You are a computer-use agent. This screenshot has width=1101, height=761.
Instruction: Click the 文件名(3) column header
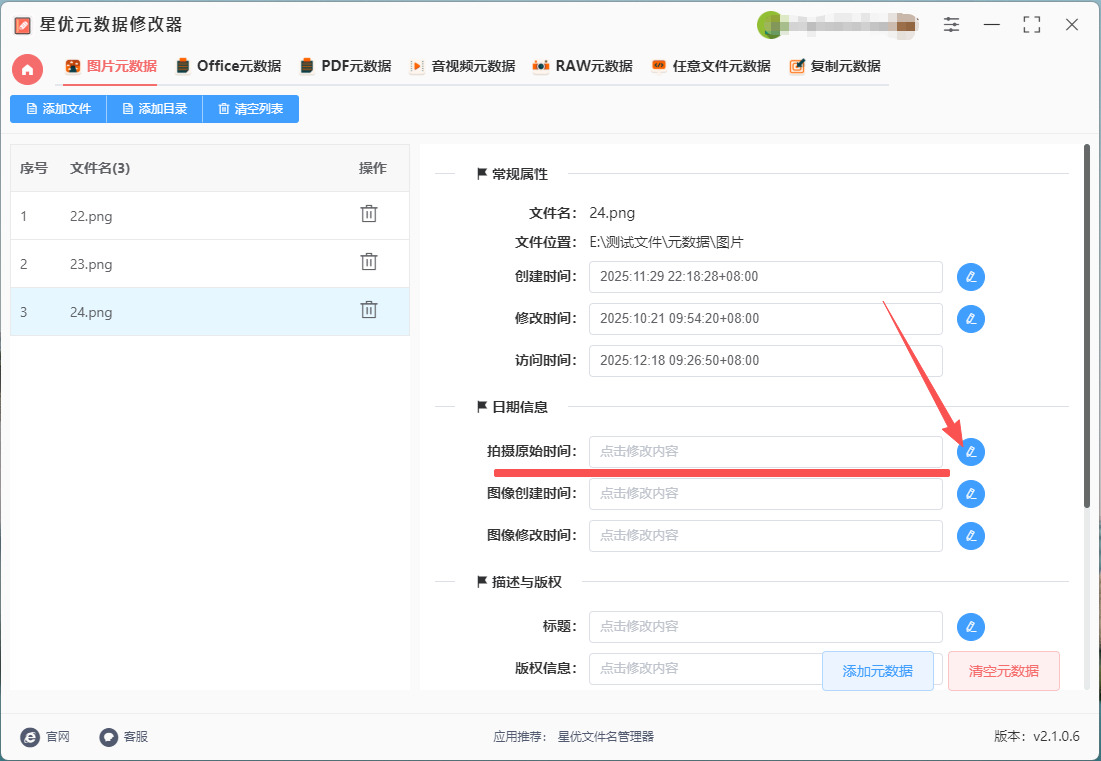click(100, 168)
